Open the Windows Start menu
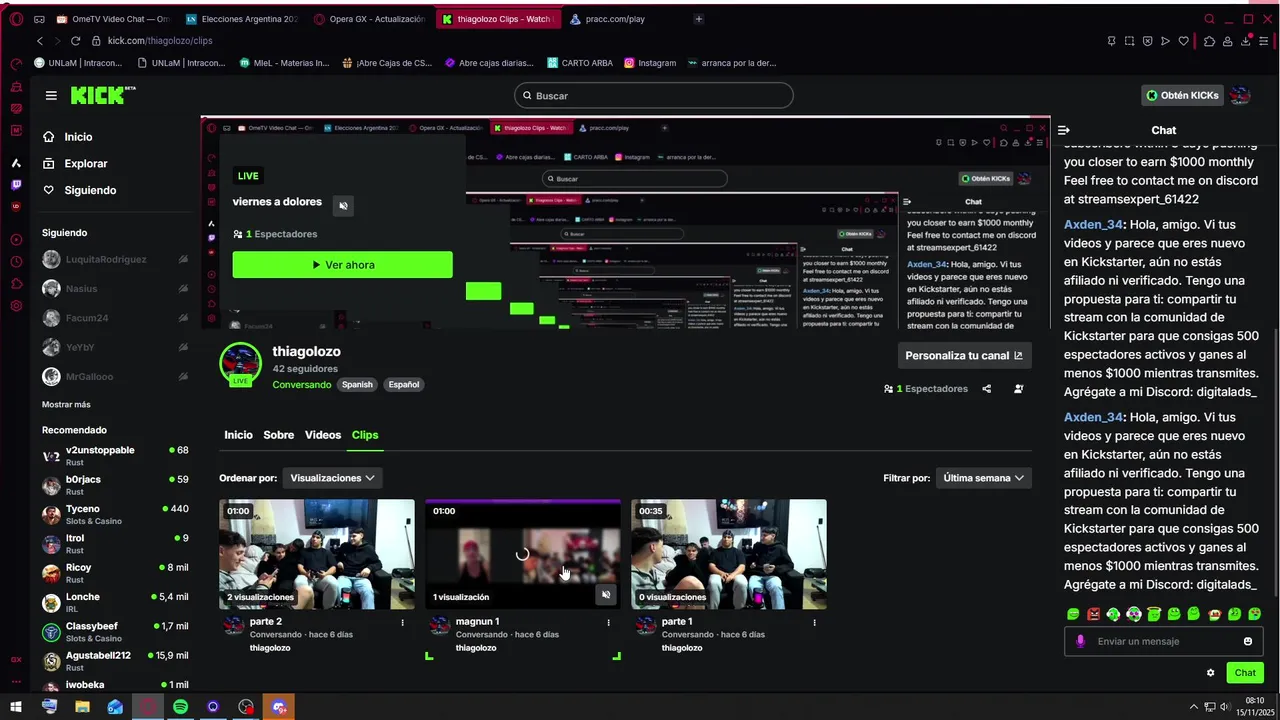The height and width of the screenshot is (720, 1280). pyautogui.click(x=16, y=707)
